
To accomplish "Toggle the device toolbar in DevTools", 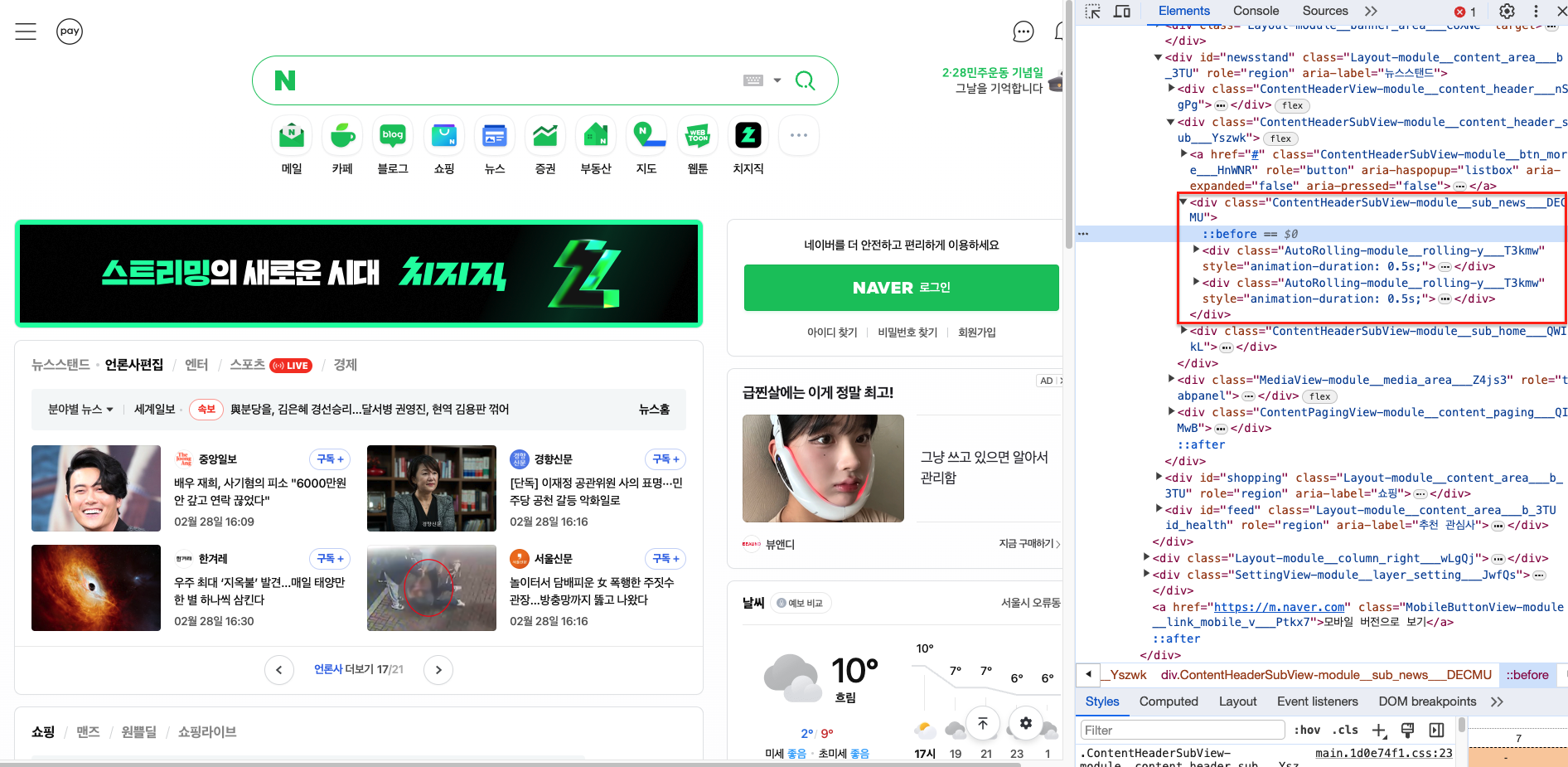I will pos(1122,11).
